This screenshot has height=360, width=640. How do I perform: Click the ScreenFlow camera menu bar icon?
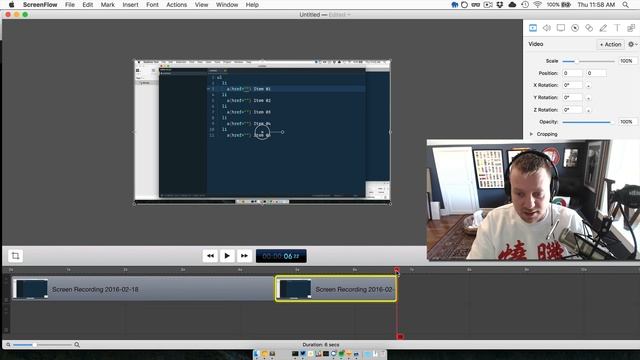488,5
